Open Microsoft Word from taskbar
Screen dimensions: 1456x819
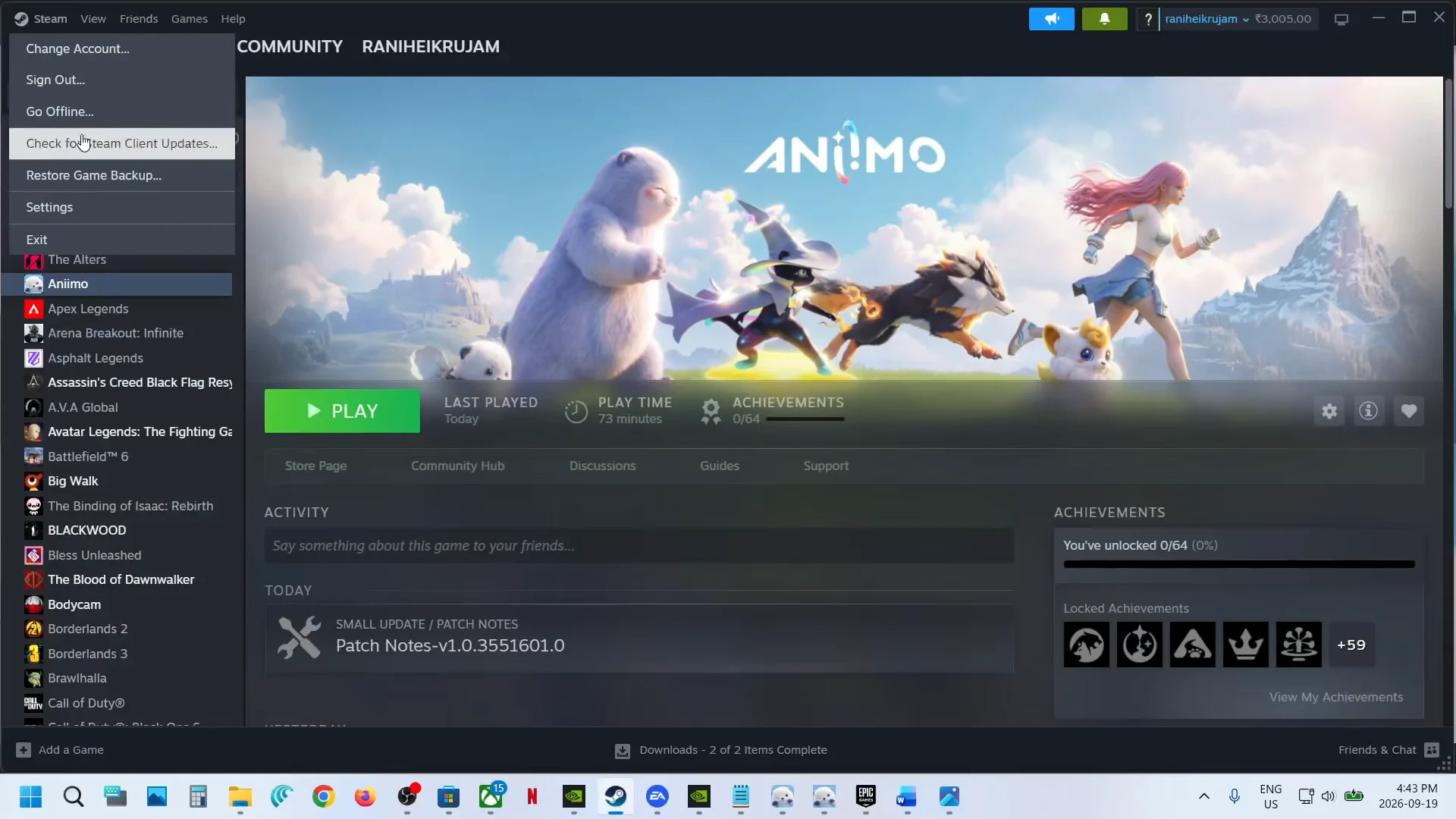(x=907, y=797)
